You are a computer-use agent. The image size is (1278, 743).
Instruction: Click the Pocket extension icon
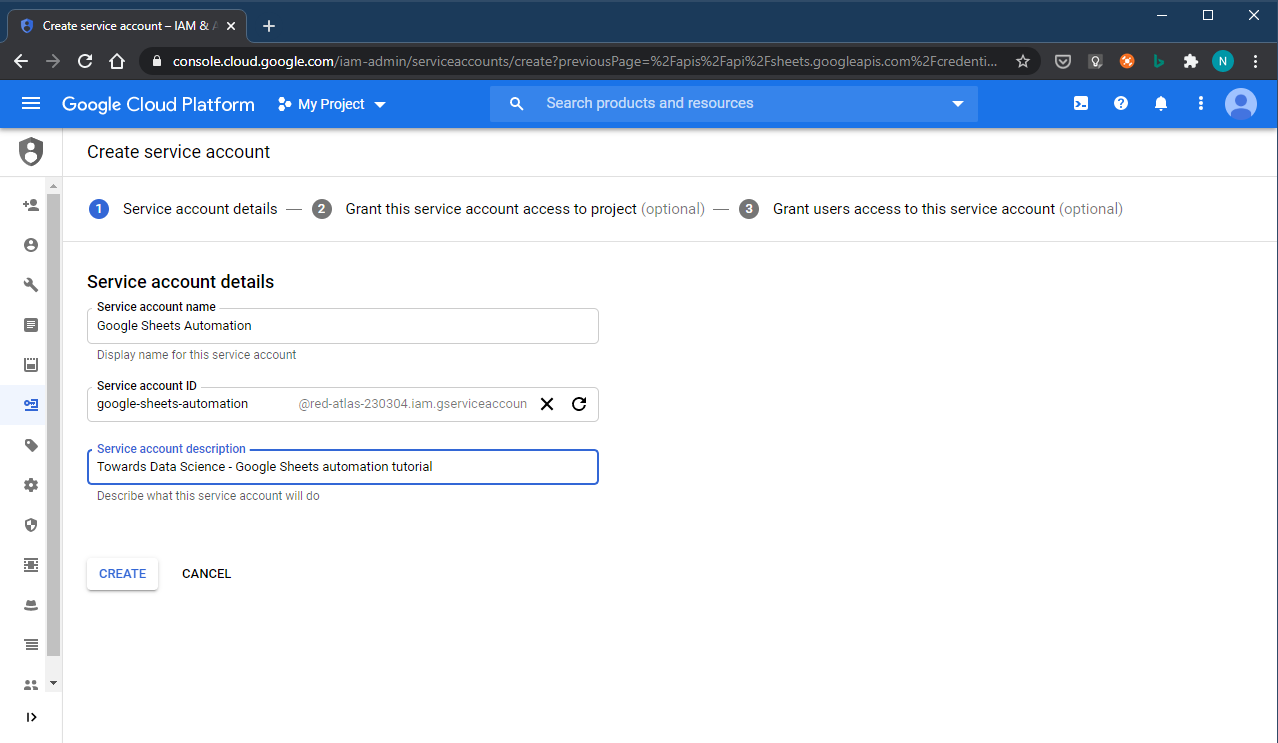(x=1063, y=61)
